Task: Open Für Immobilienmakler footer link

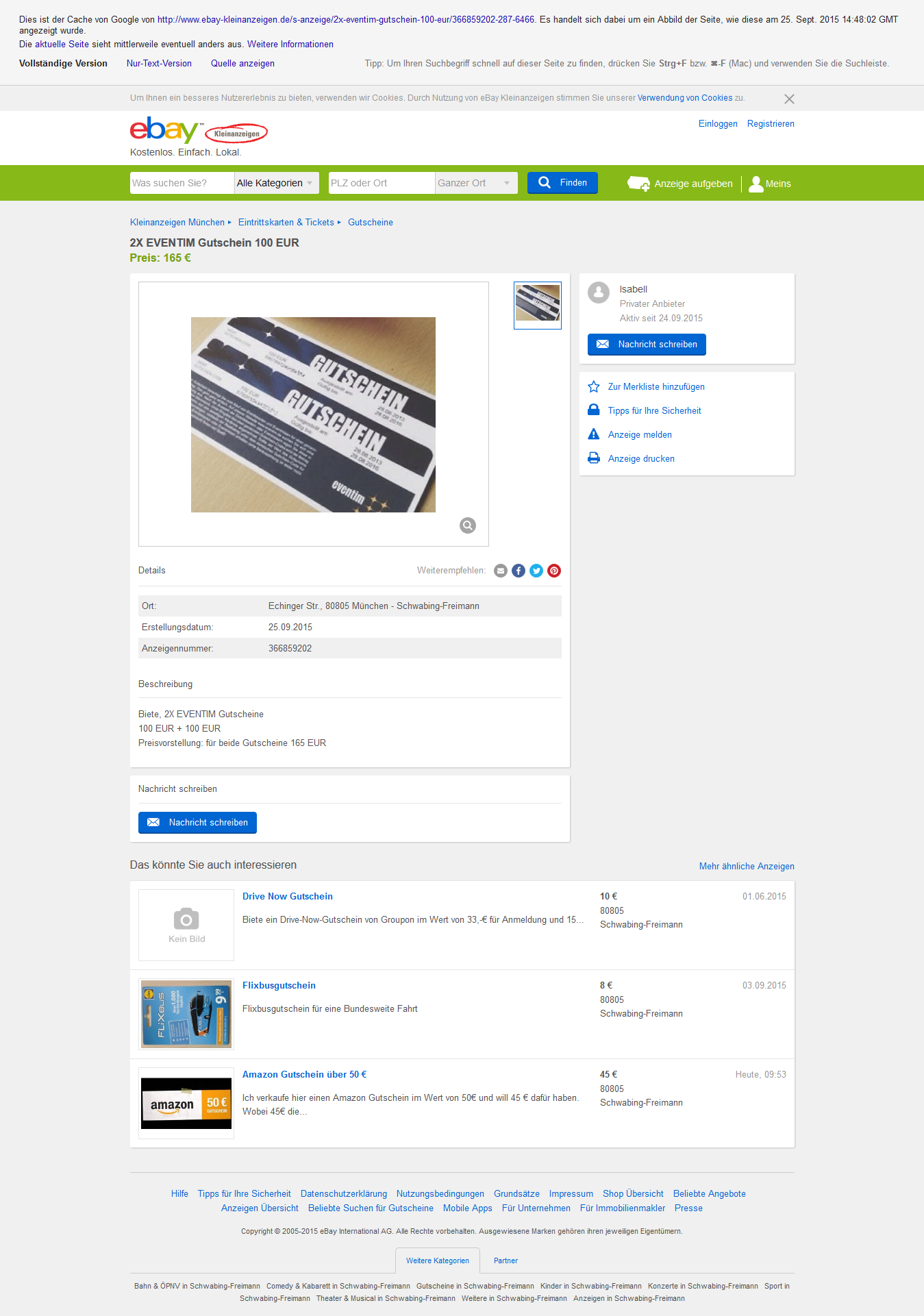Action: pos(623,1208)
